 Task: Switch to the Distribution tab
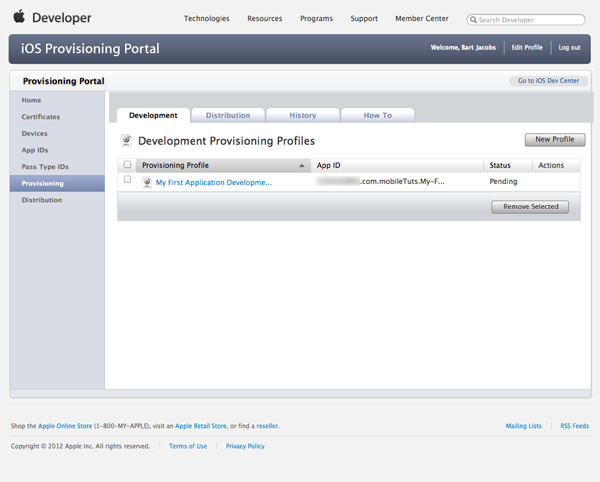pyautogui.click(x=228, y=115)
